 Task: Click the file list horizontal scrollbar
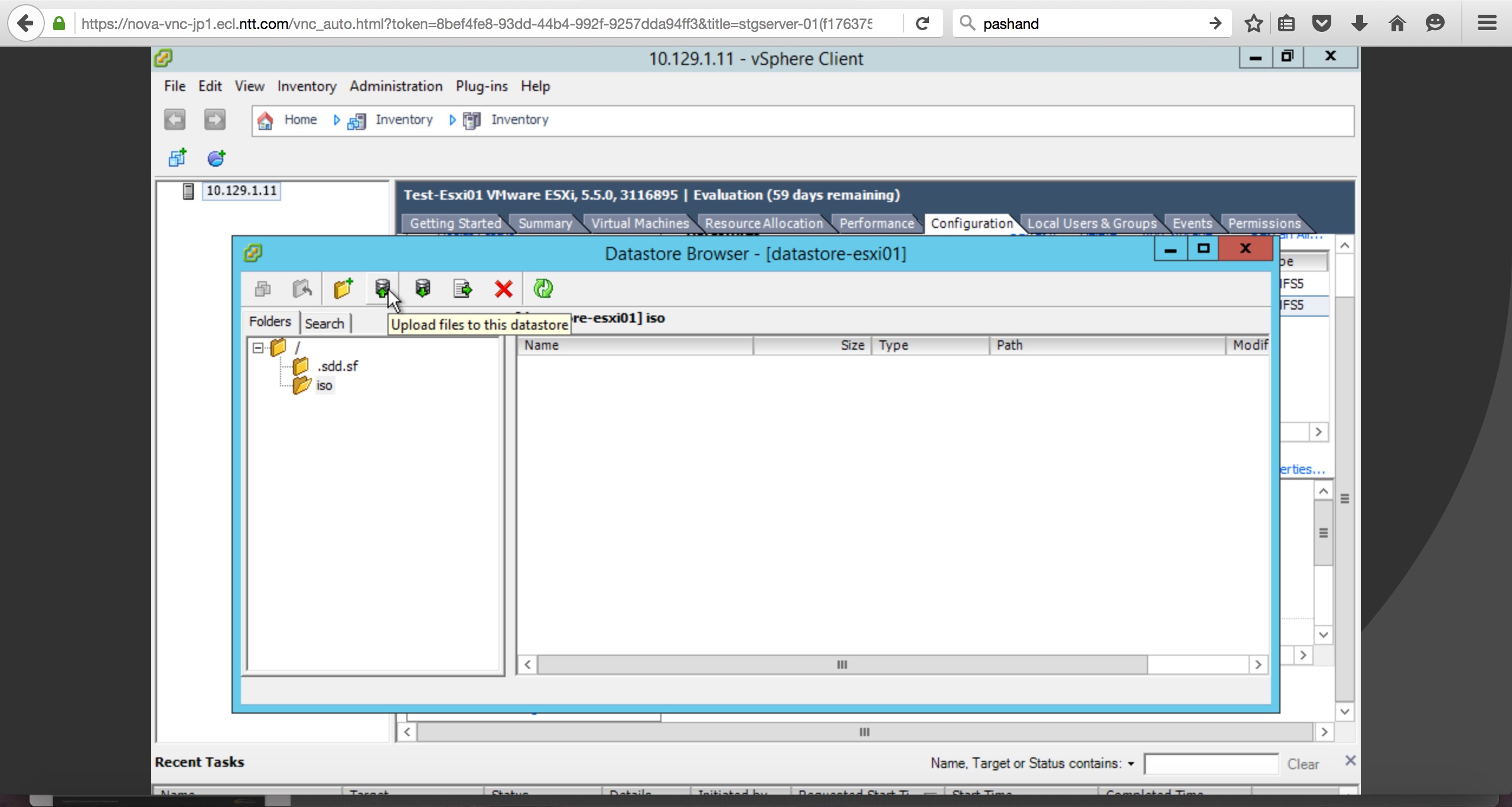coord(842,665)
